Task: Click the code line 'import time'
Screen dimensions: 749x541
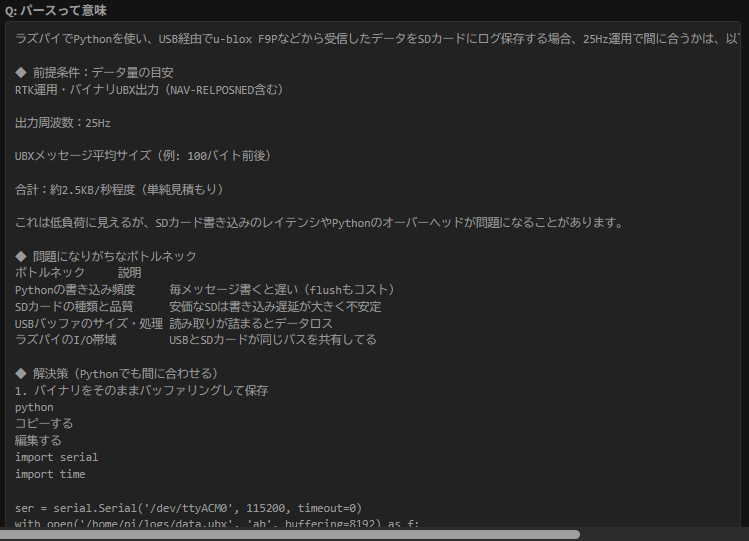Action: click(50, 474)
